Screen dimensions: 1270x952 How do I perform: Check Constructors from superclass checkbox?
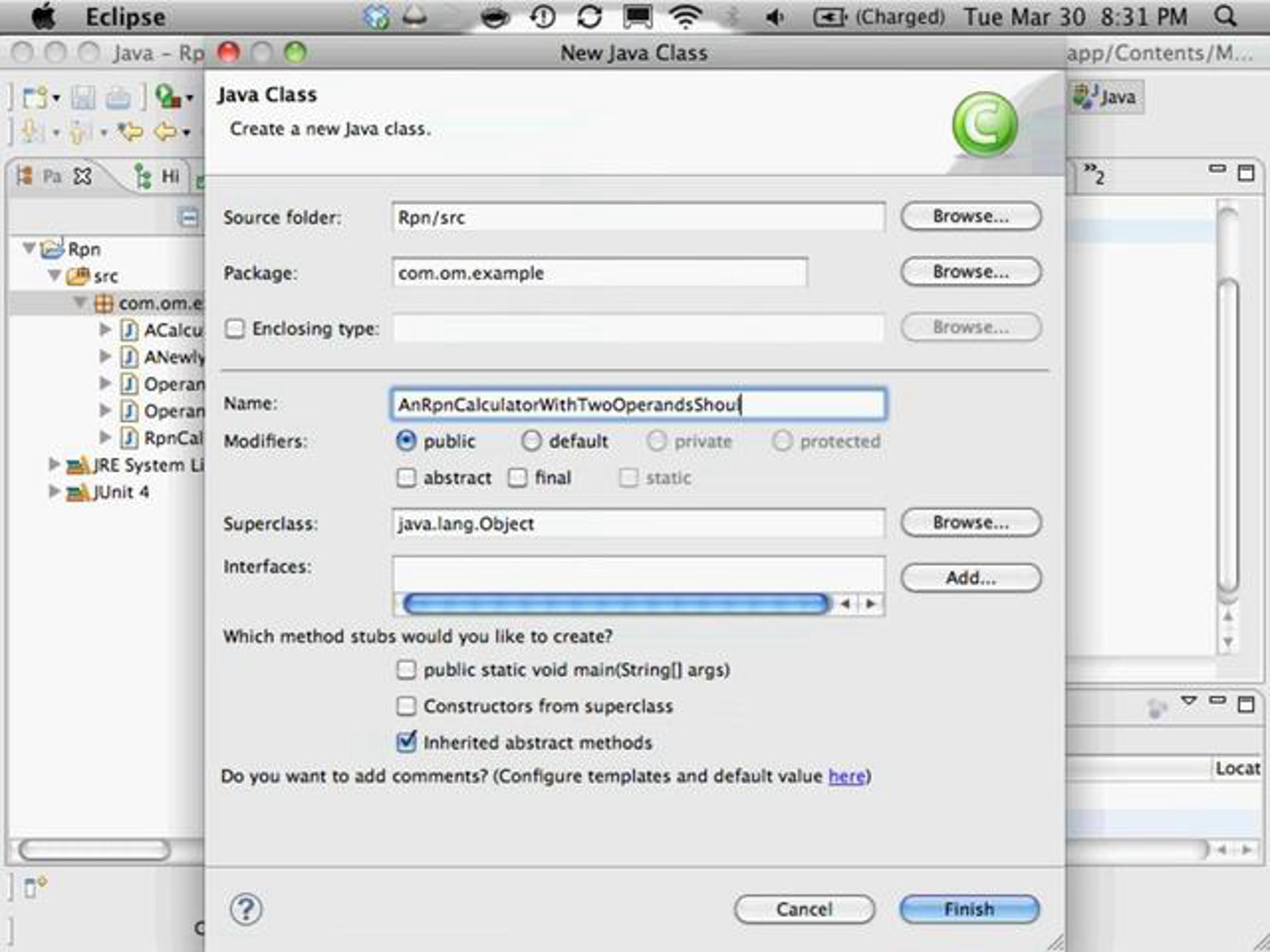click(406, 706)
